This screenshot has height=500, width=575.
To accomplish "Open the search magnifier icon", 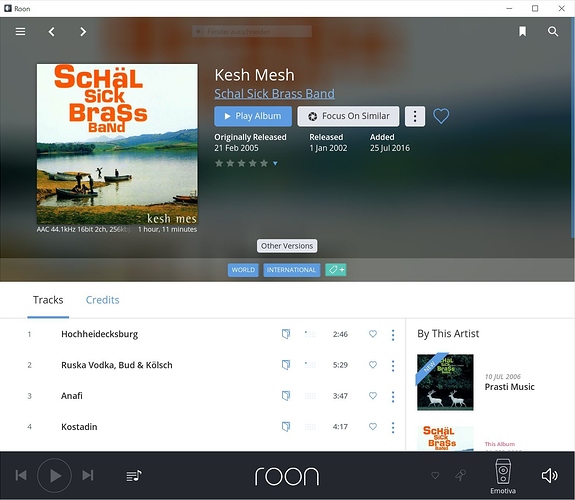I will coord(553,32).
